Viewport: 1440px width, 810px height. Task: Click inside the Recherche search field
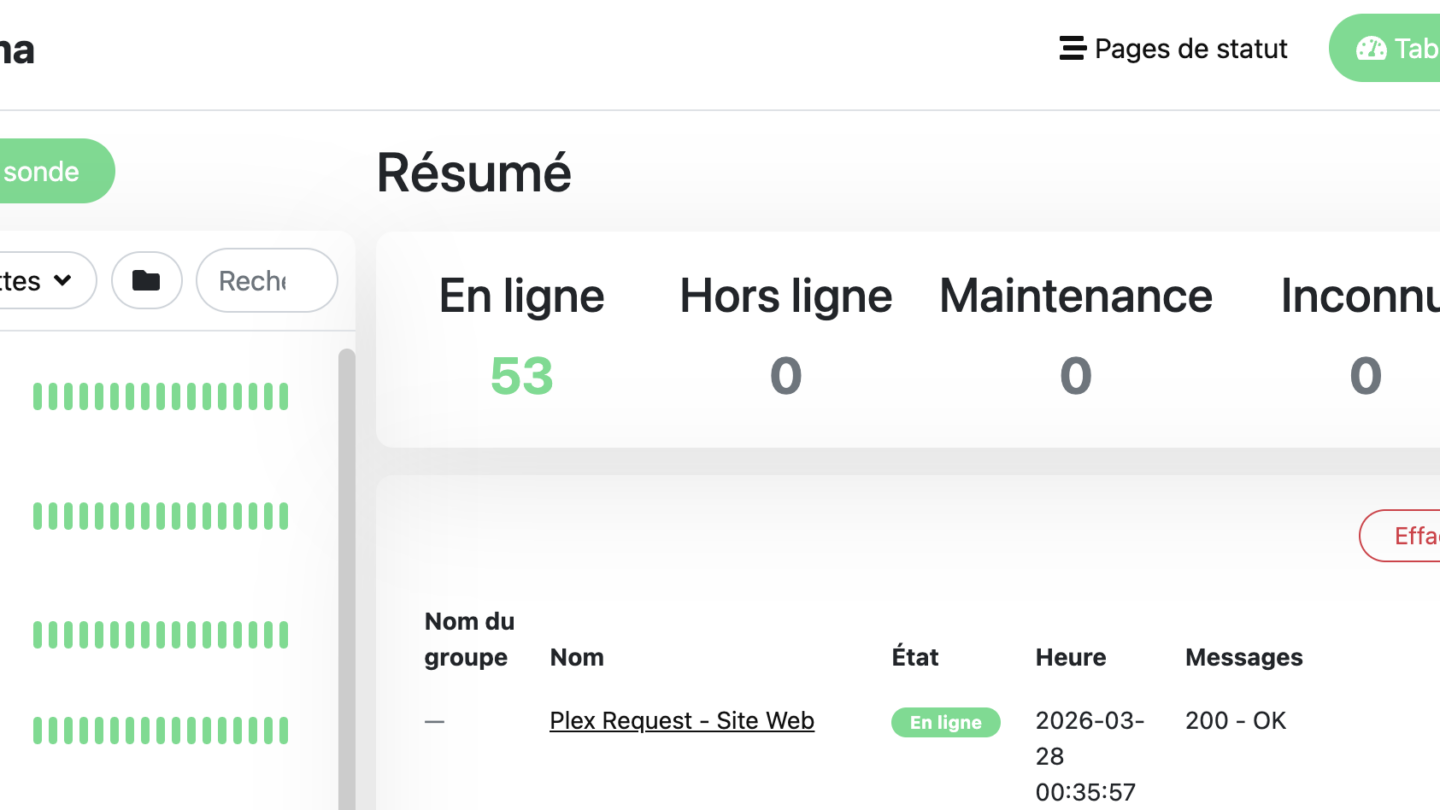click(265, 280)
